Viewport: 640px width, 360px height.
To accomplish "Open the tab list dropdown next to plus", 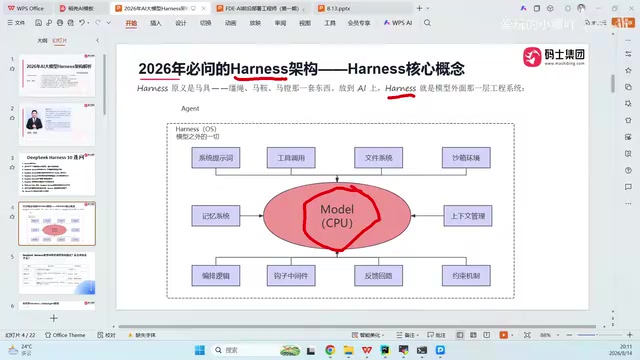I will coord(428,8).
